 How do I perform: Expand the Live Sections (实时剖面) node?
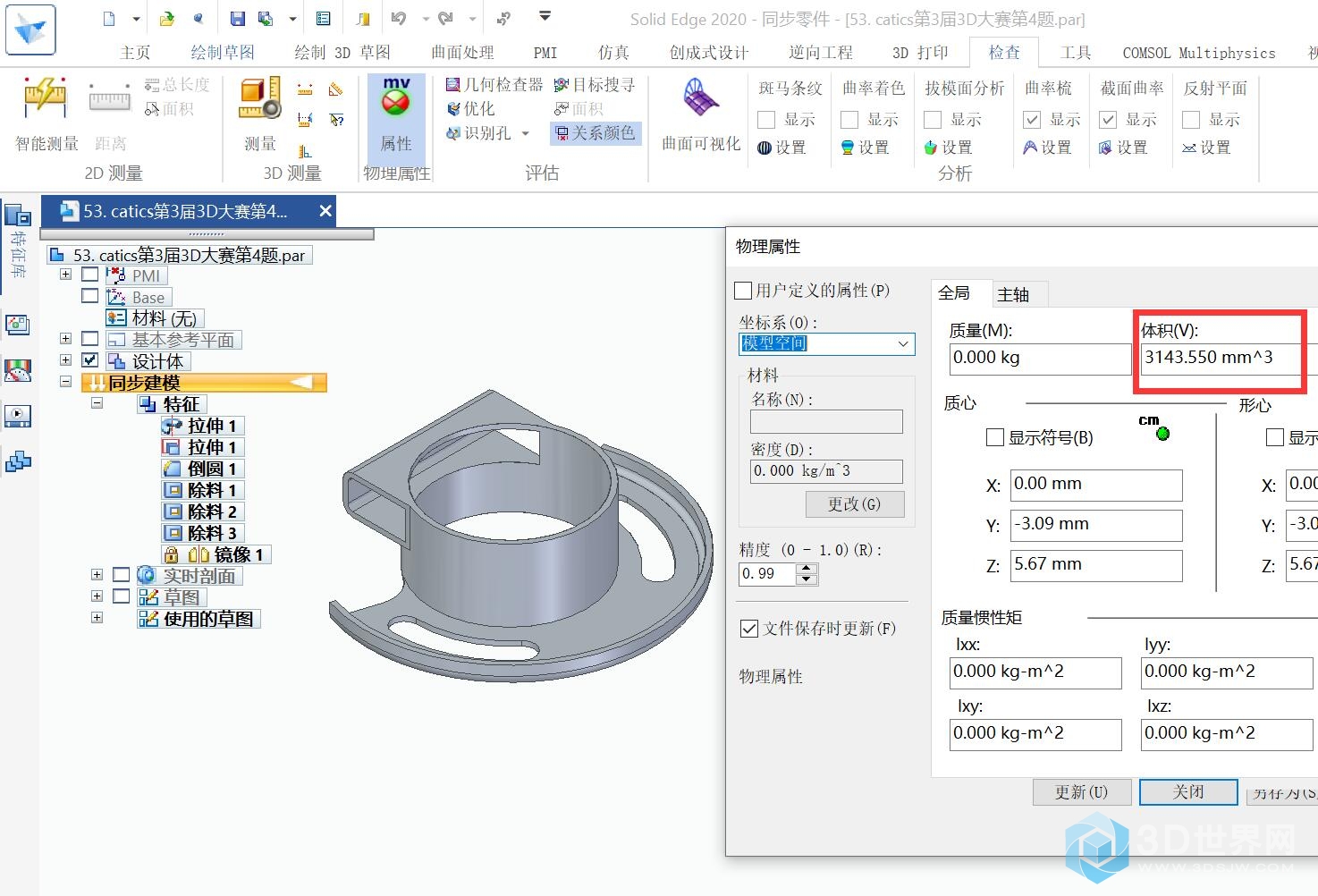point(97,574)
